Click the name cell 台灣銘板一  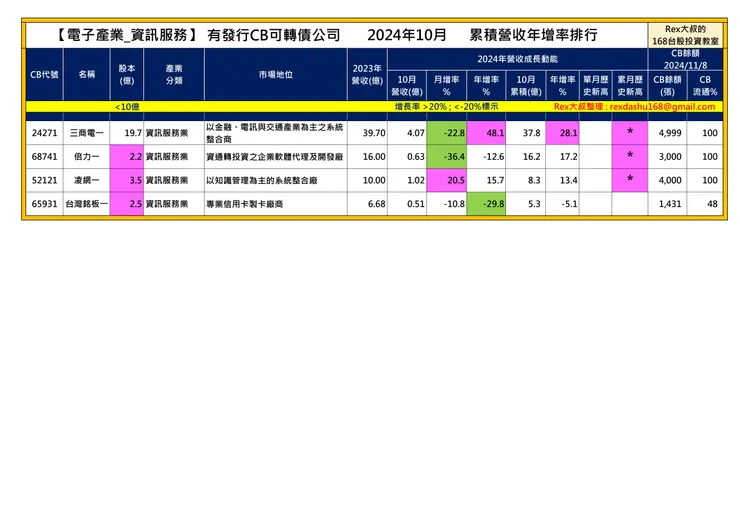pyautogui.click(x=86, y=204)
